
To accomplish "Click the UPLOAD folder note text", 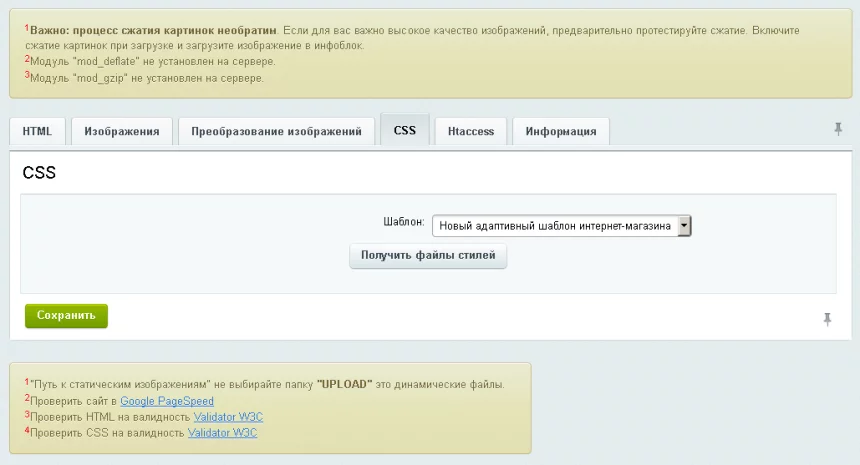I will pos(267,385).
